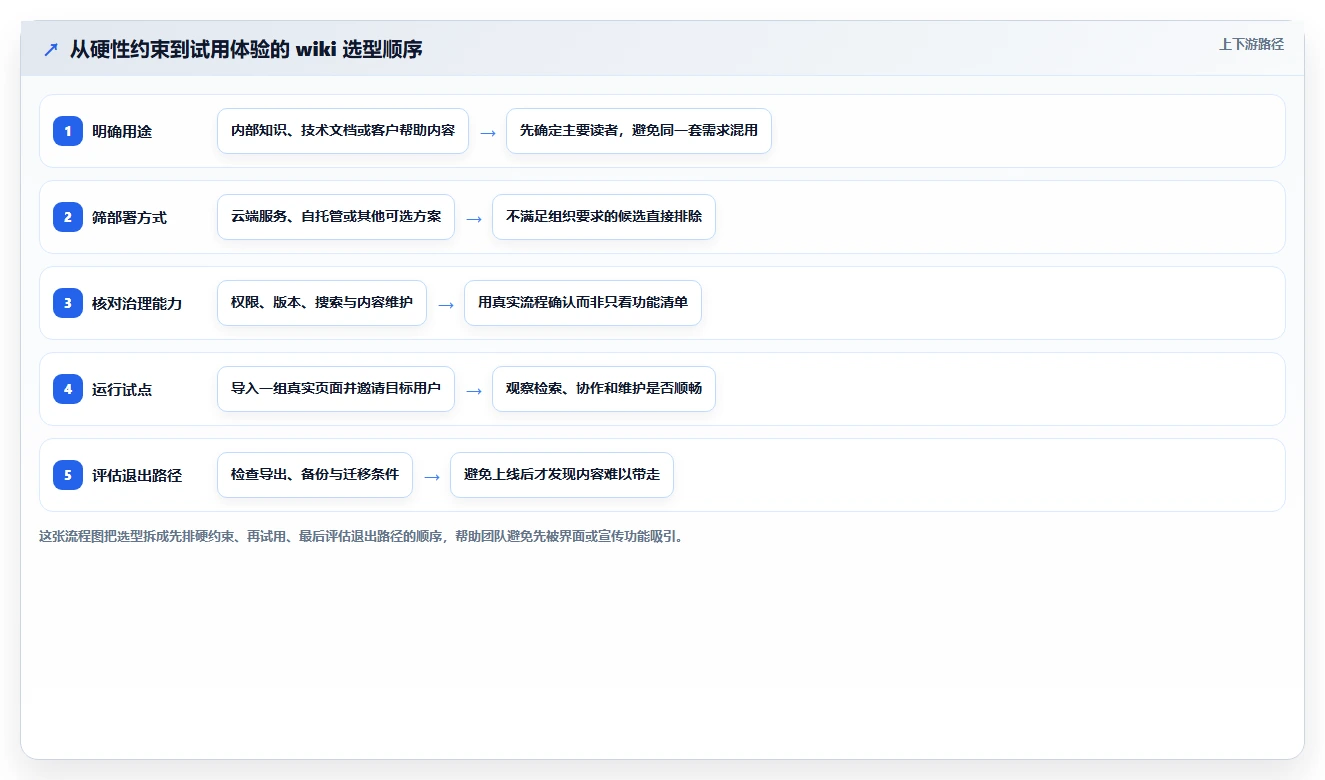Image resolution: width=1325 pixels, height=780 pixels.
Task: Select the caption starting 这张流程图把选型拆成
Action: click(x=361, y=536)
